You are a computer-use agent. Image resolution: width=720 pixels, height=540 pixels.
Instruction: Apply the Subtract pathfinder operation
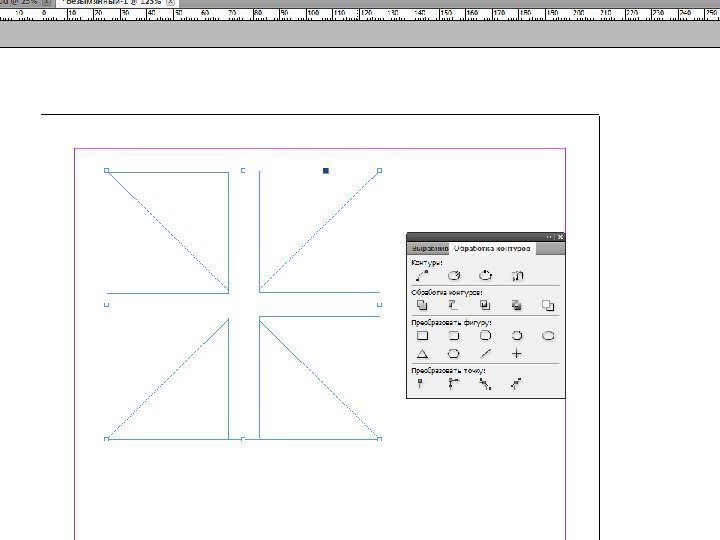(x=453, y=305)
